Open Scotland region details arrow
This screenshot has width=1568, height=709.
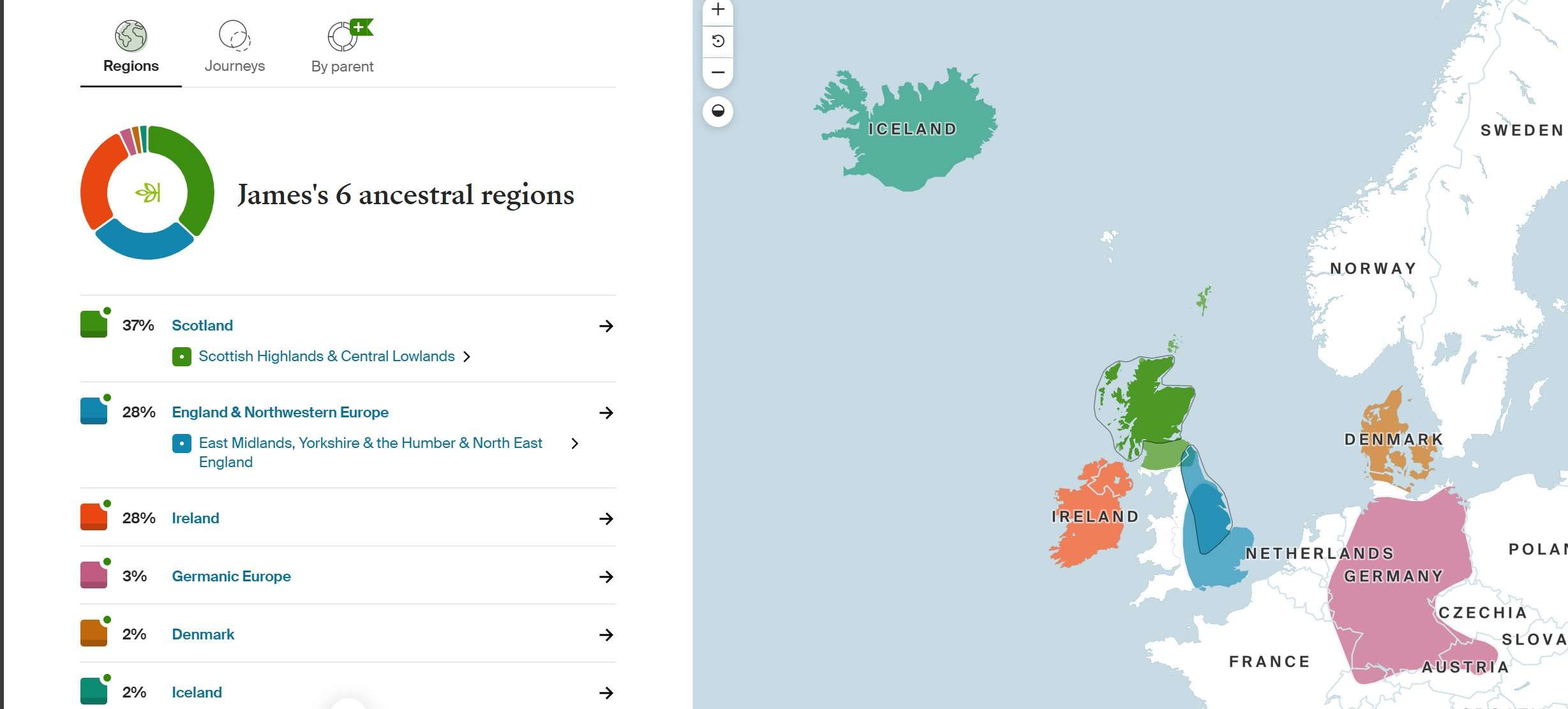(x=606, y=326)
